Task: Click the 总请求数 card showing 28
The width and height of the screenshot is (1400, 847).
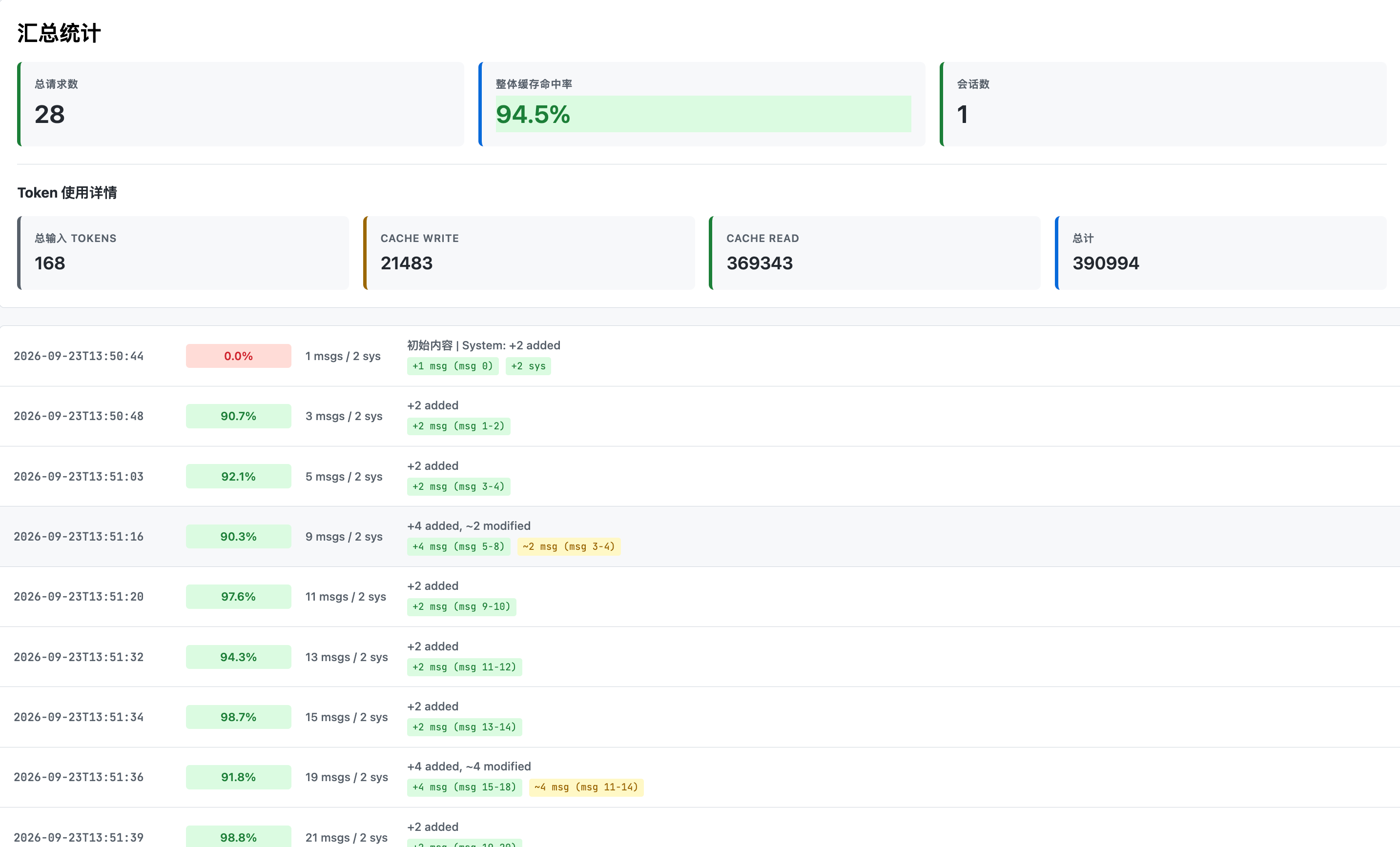Action: (x=241, y=104)
